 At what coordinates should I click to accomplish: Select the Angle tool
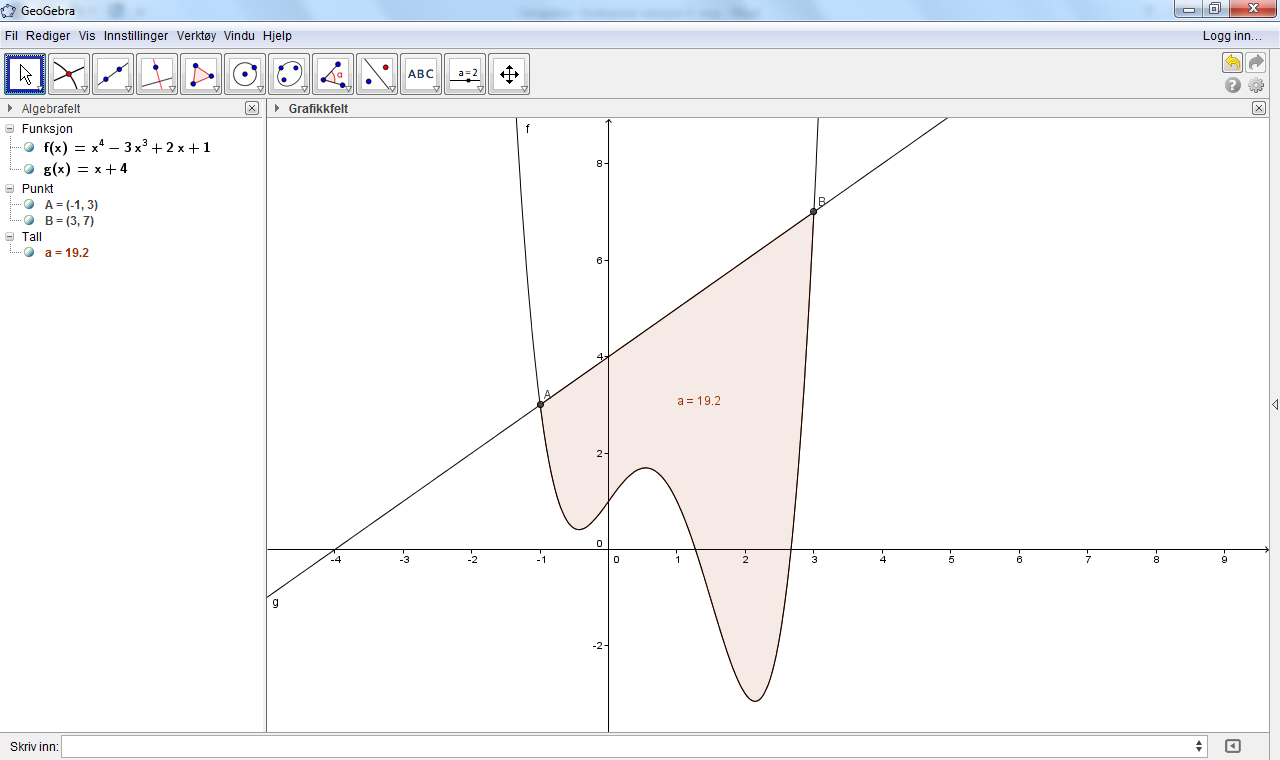[333, 74]
